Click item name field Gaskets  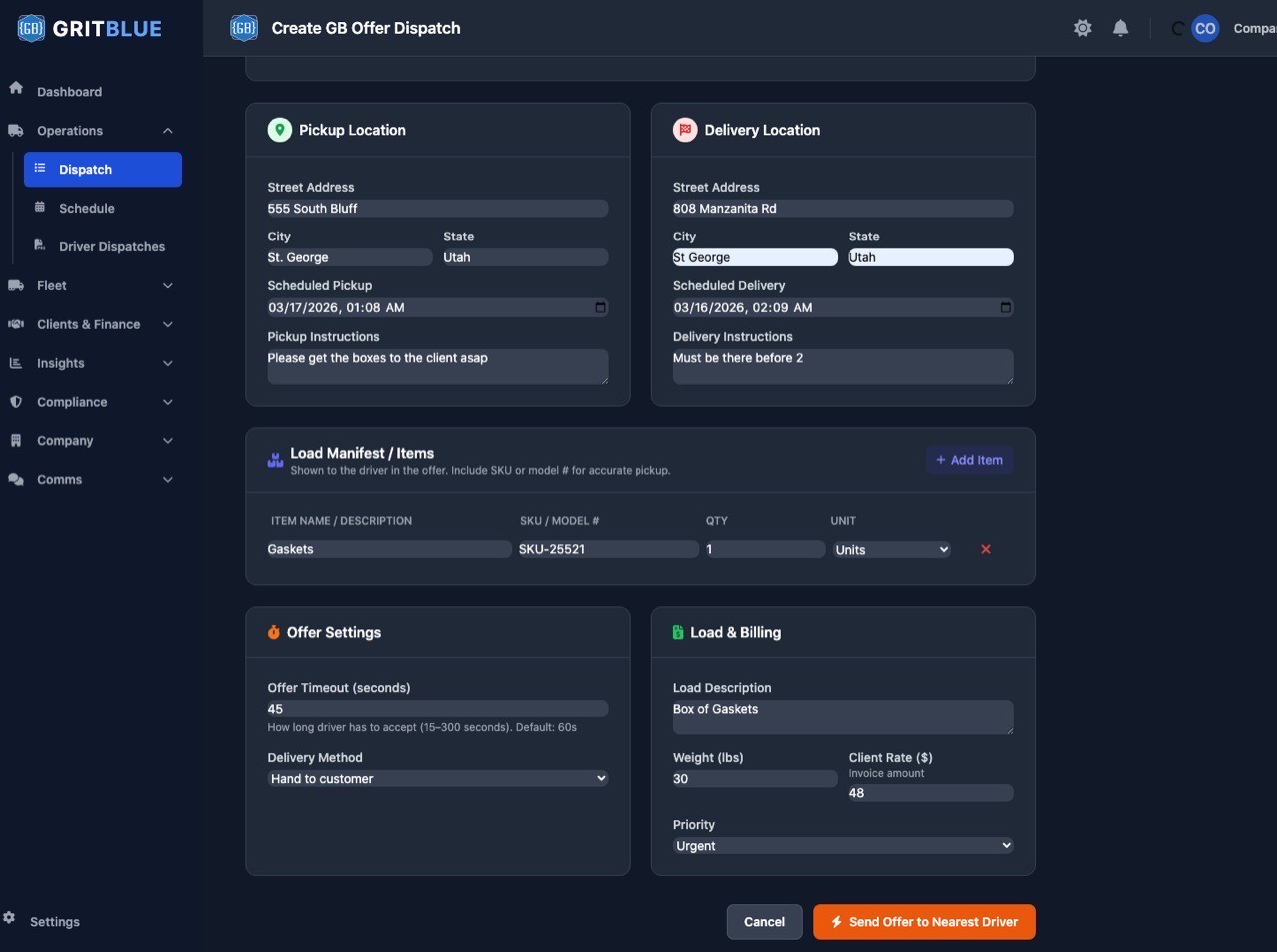389,549
